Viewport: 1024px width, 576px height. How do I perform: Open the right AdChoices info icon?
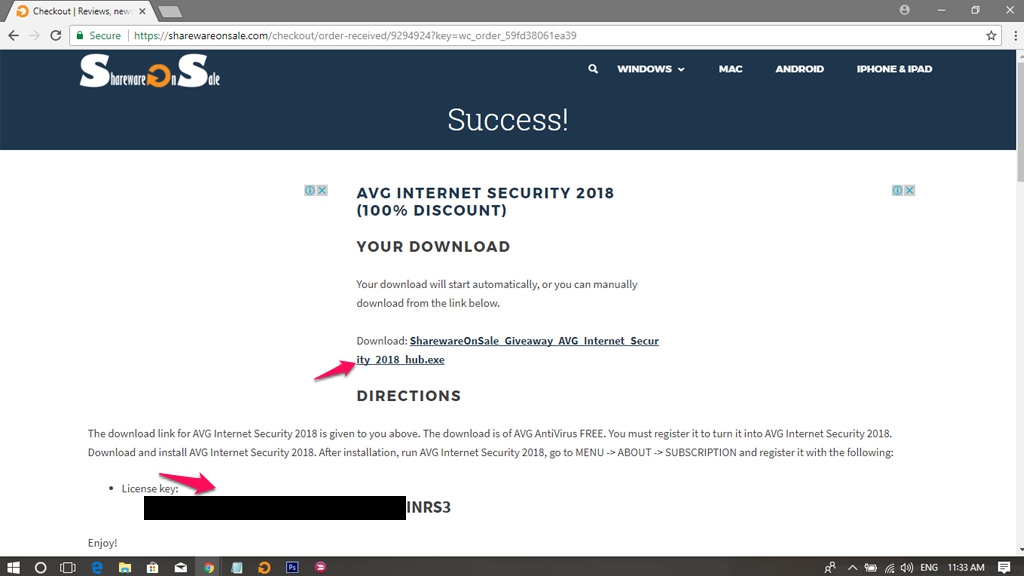[898, 190]
